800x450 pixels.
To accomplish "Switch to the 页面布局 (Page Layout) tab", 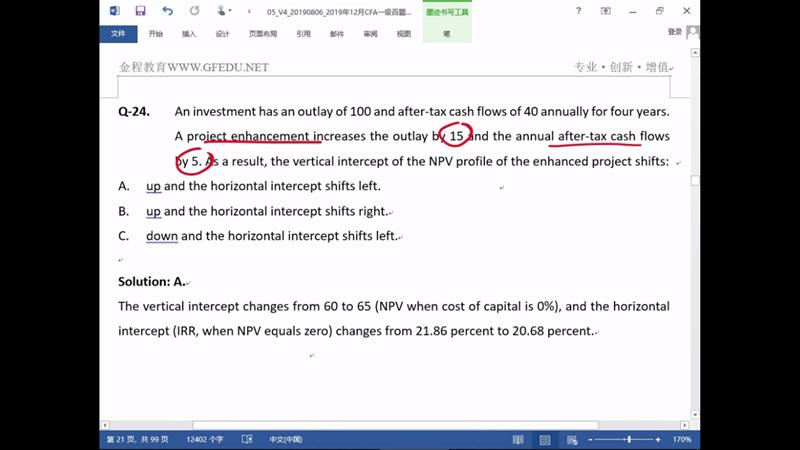I will pos(263,34).
